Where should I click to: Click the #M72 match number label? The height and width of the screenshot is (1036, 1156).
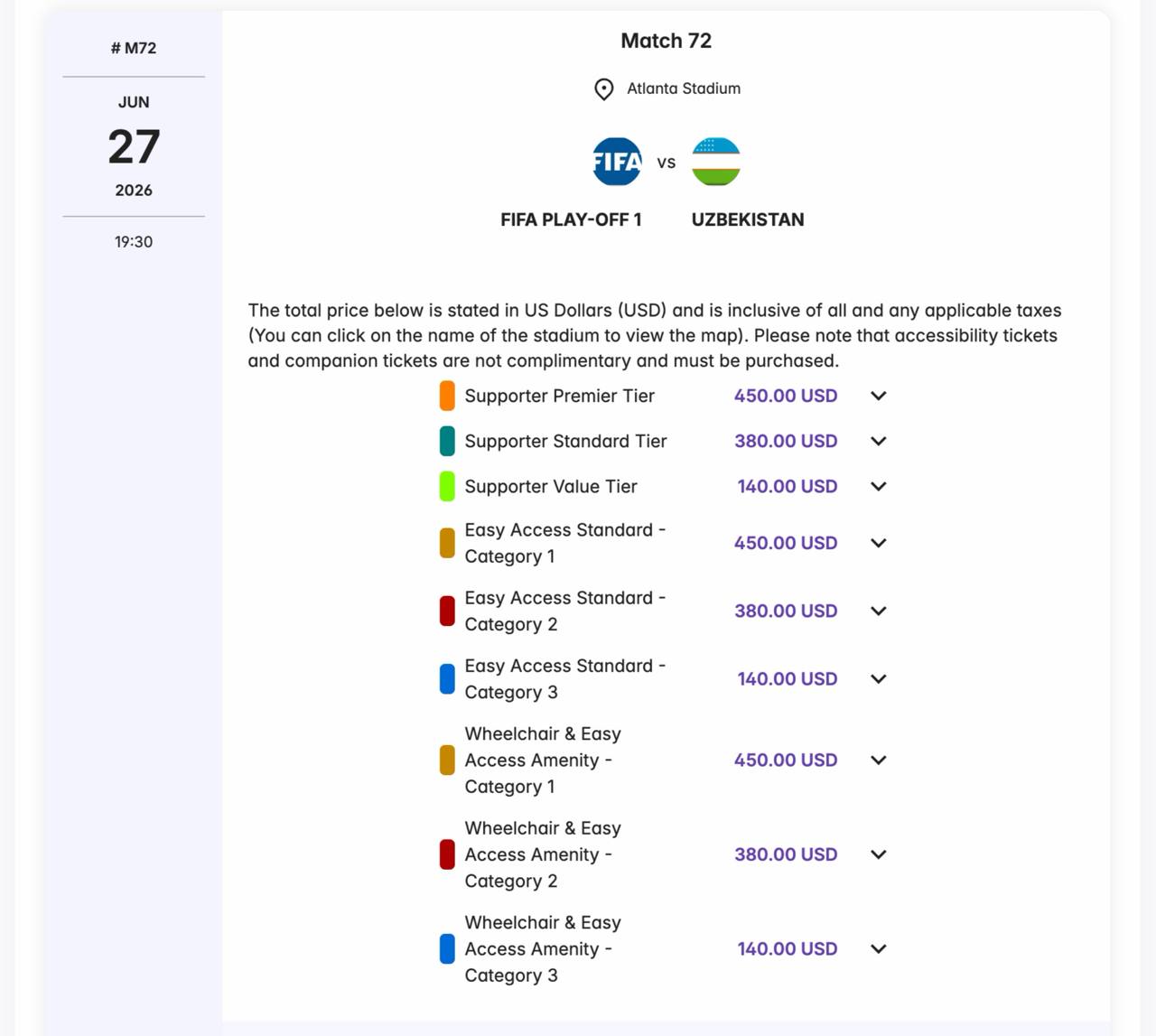[x=134, y=48]
